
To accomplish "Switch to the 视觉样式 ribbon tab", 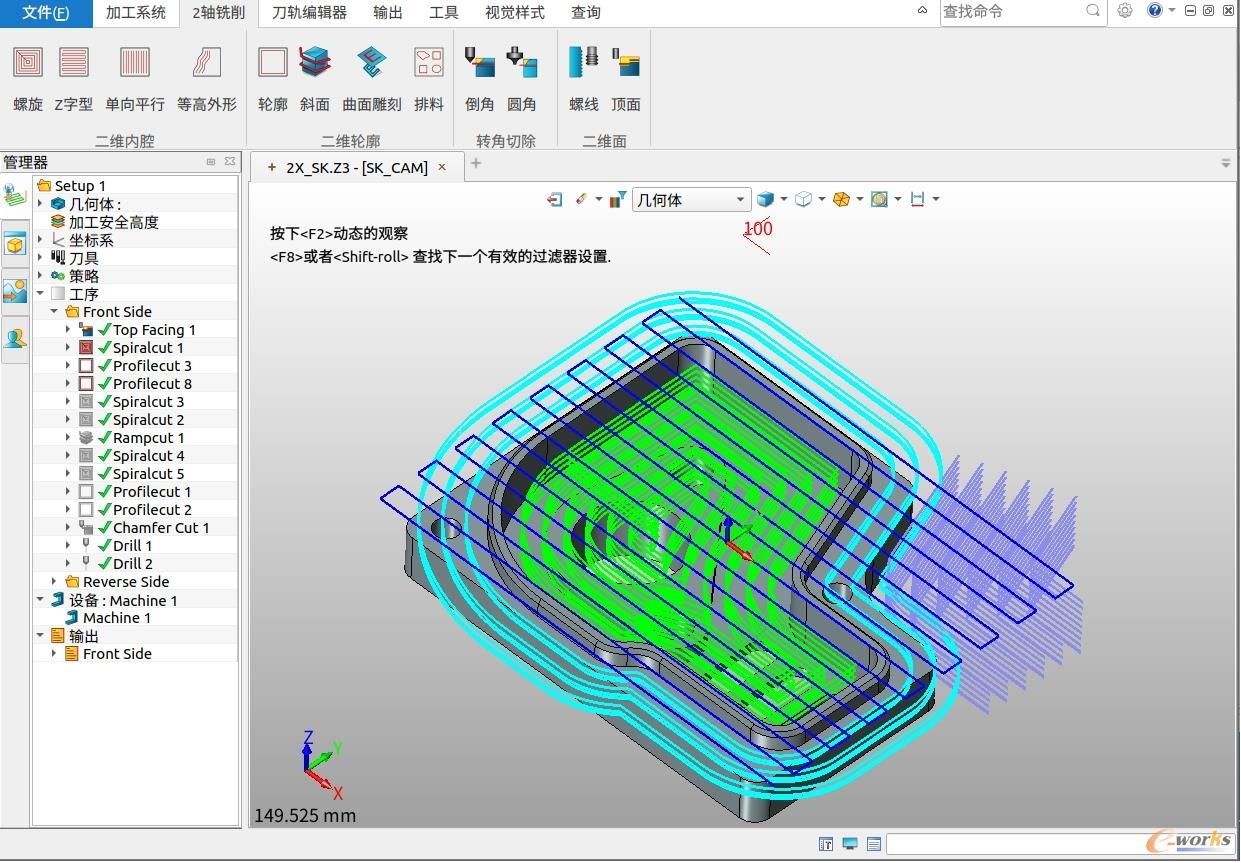I will click(515, 13).
